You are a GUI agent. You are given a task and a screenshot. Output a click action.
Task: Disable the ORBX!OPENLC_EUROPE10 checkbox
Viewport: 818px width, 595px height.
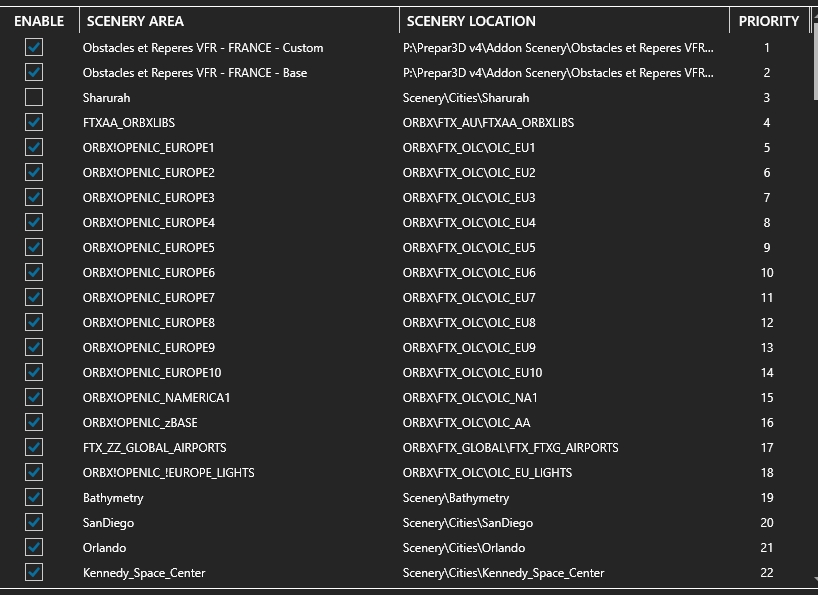pos(34,373)
